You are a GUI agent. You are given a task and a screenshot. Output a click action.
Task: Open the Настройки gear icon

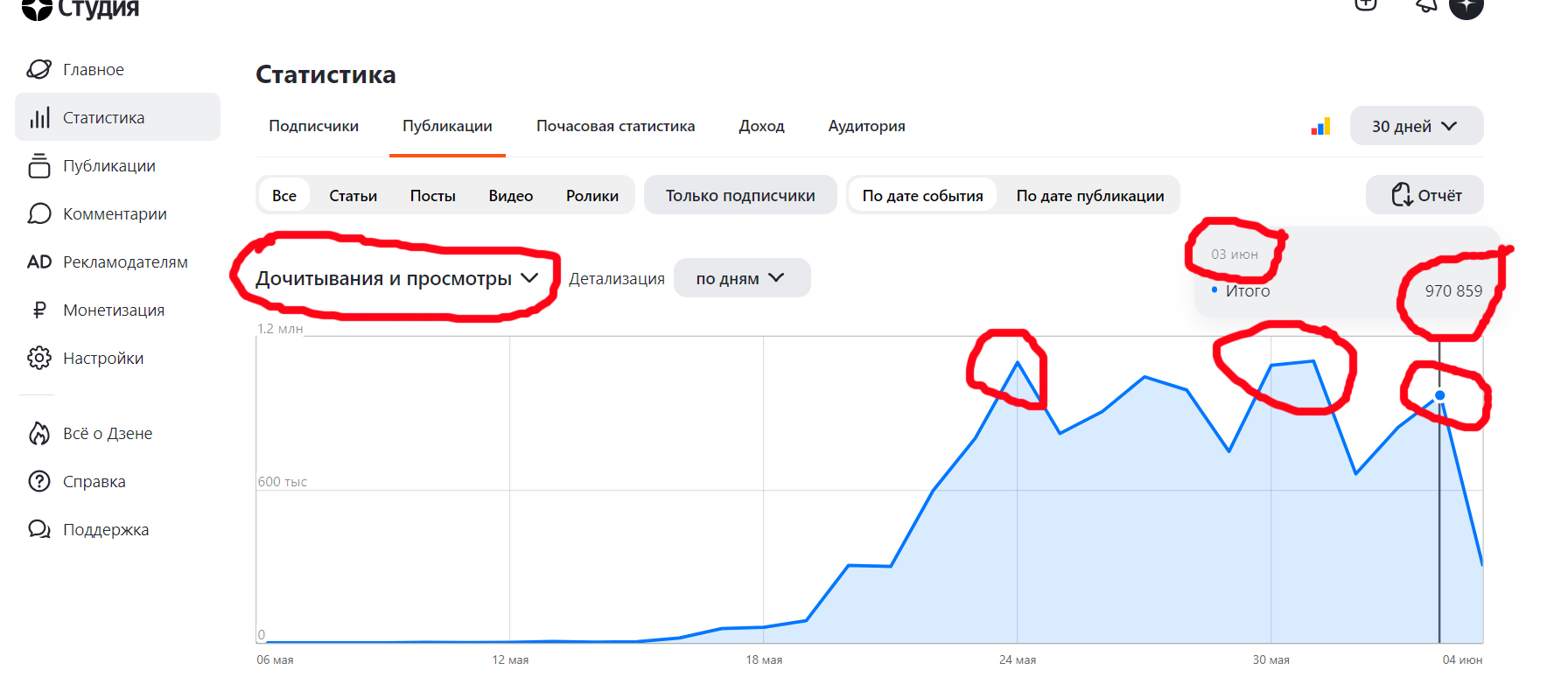coord(39,358)
